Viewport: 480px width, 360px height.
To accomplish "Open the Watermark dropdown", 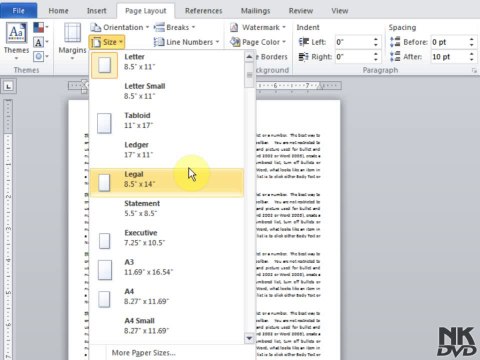I will (258, 27).
